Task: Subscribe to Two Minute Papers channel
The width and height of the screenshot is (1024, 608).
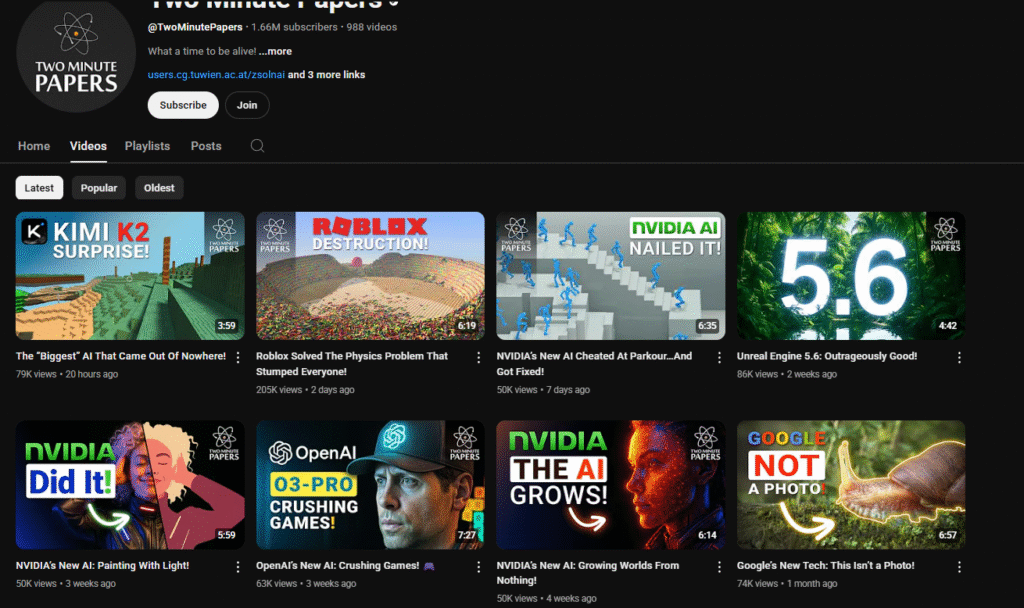Action: click(x=183, y=105)
